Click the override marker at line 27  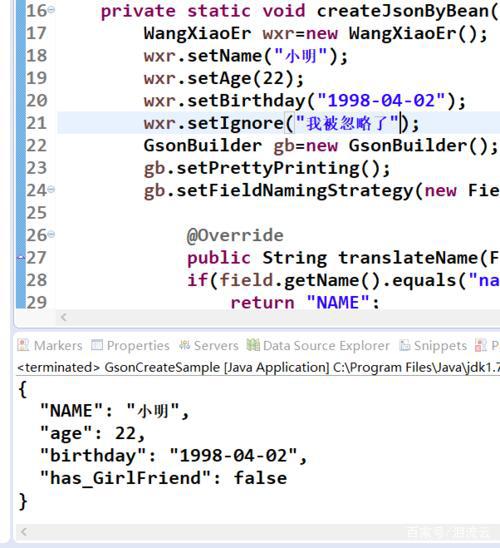click(21, 258)
